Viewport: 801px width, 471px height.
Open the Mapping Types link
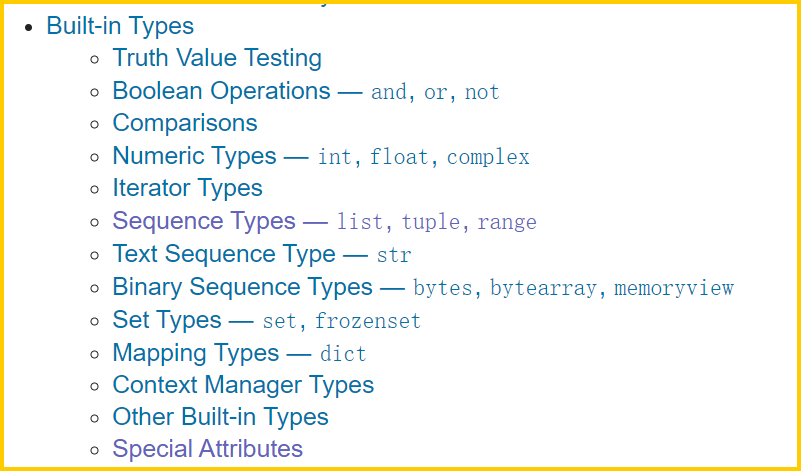240,352
